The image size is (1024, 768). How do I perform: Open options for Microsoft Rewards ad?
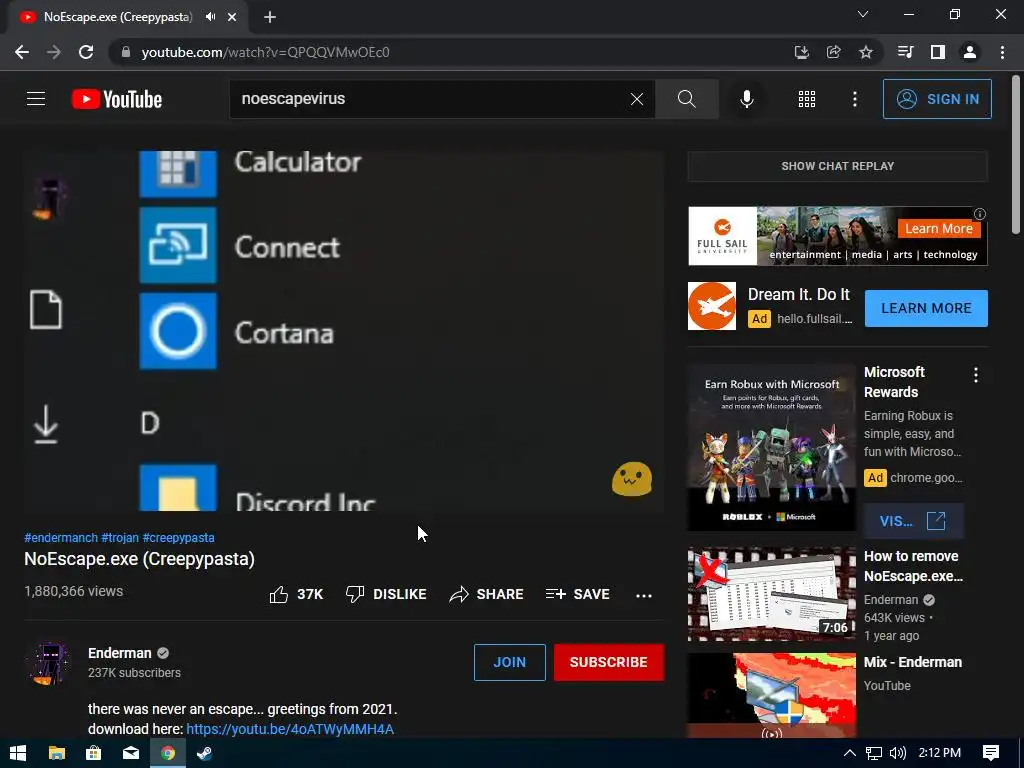[x=976, y=375]
